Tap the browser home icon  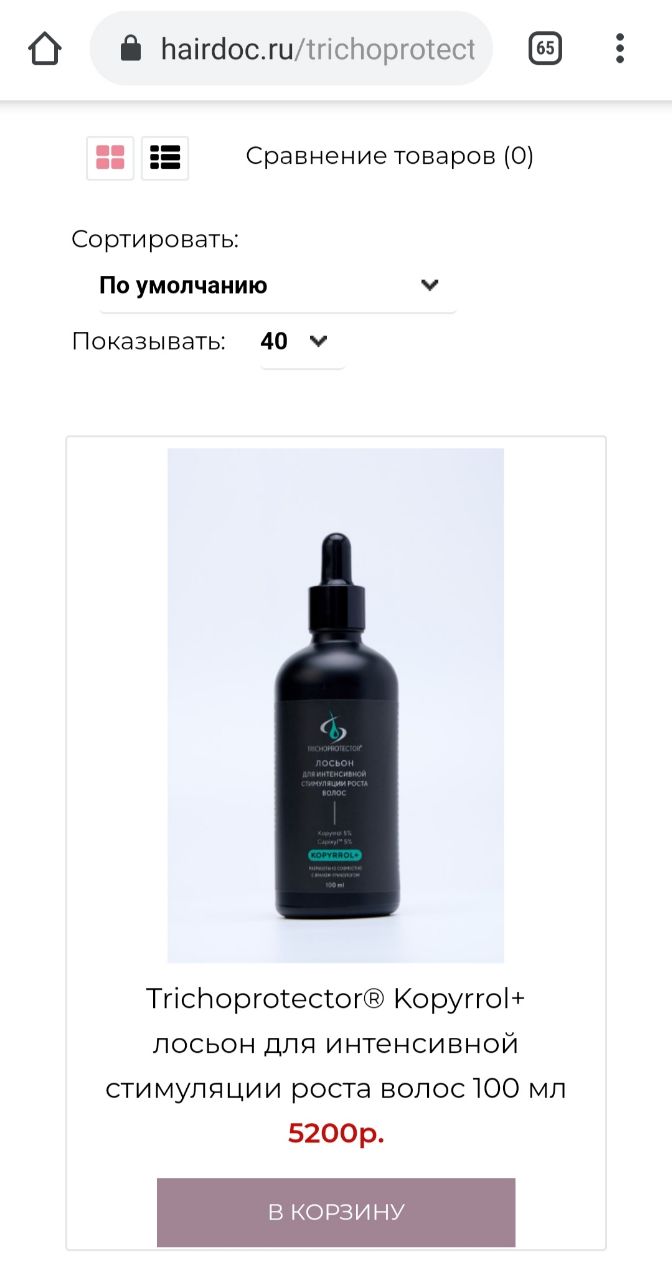(46, 48)
